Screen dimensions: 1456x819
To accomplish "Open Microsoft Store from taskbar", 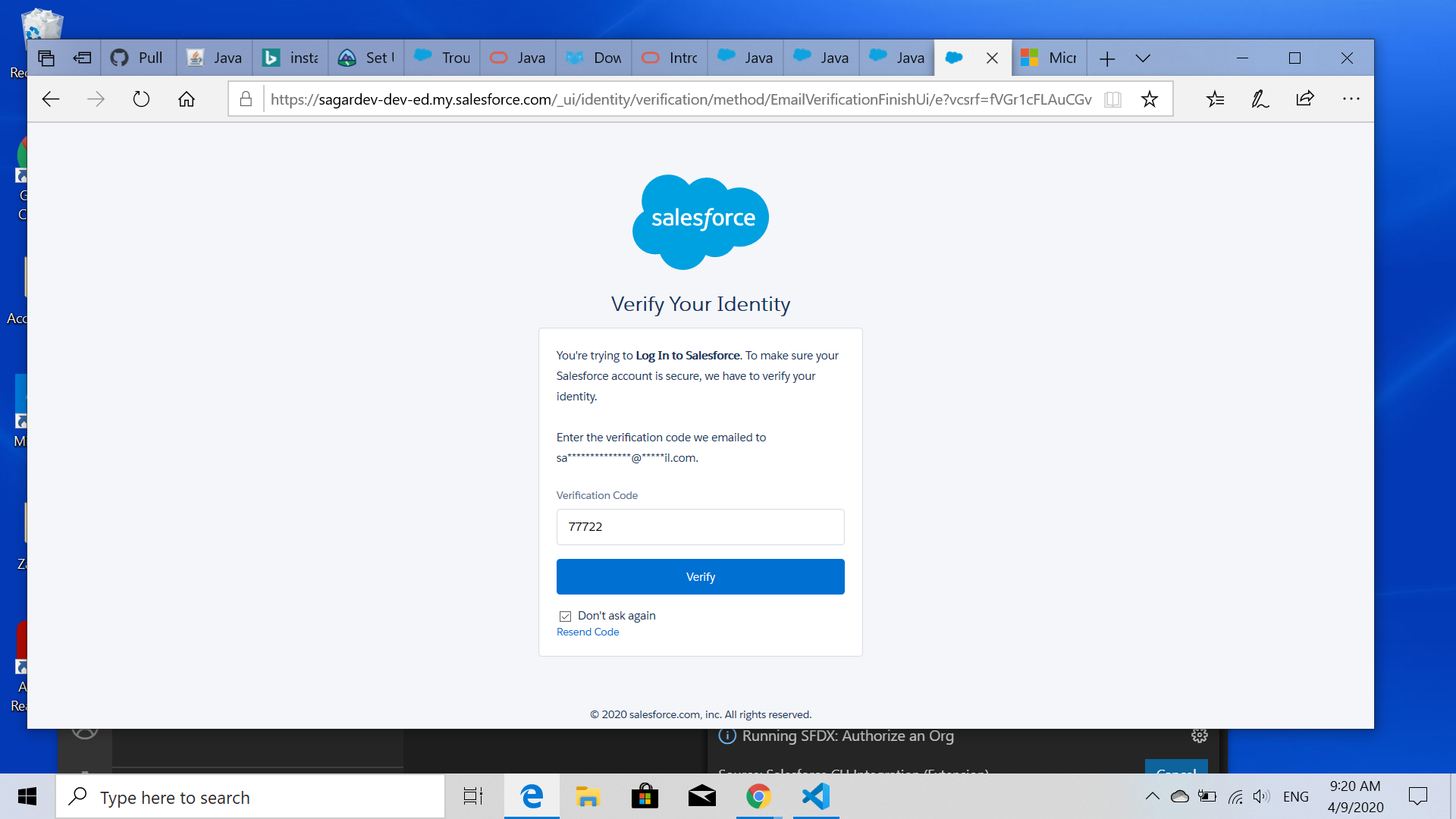I will pos(645,796).
